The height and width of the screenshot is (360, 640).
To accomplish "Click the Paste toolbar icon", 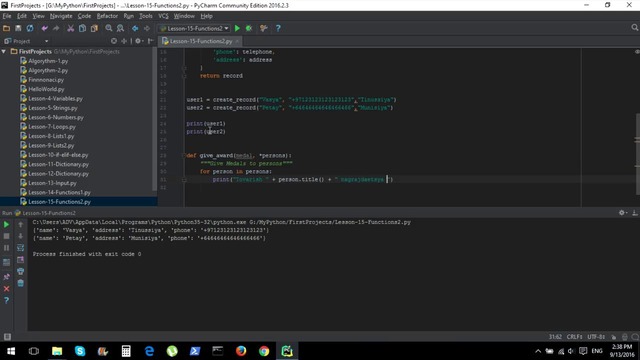I will [94, 28].
